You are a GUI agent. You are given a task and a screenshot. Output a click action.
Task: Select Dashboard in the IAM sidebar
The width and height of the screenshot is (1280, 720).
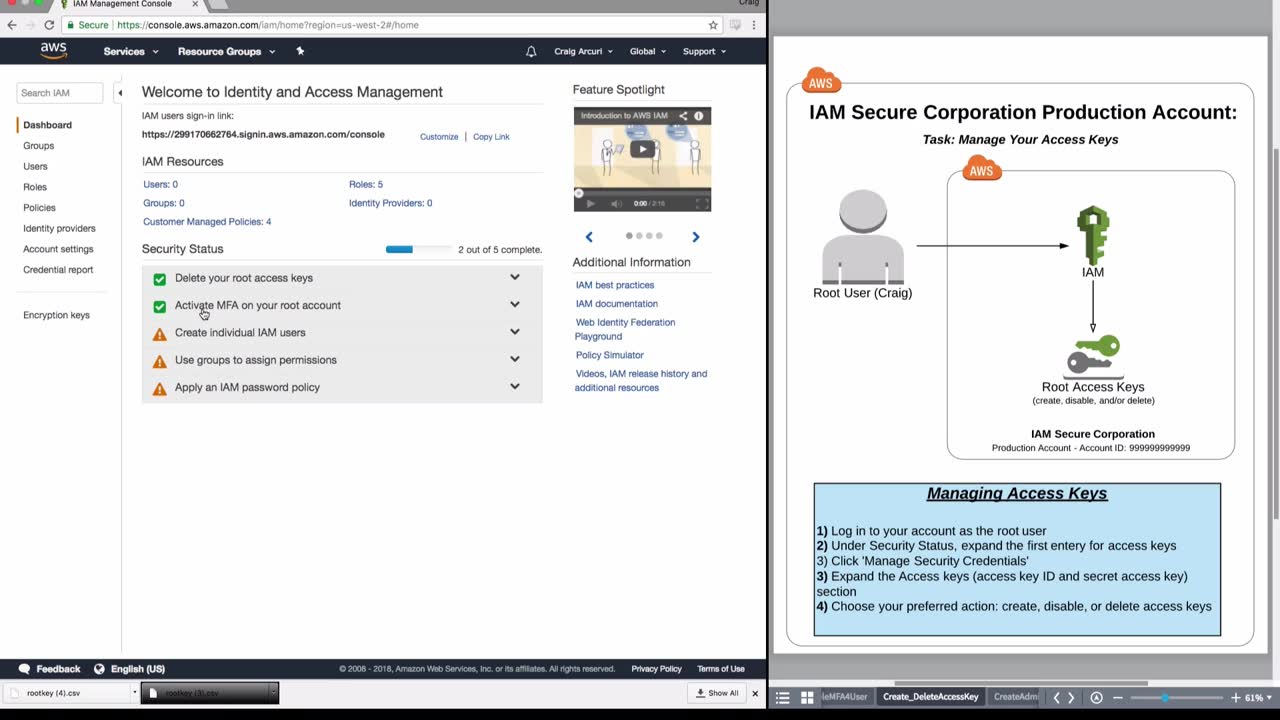click(47, 125)
